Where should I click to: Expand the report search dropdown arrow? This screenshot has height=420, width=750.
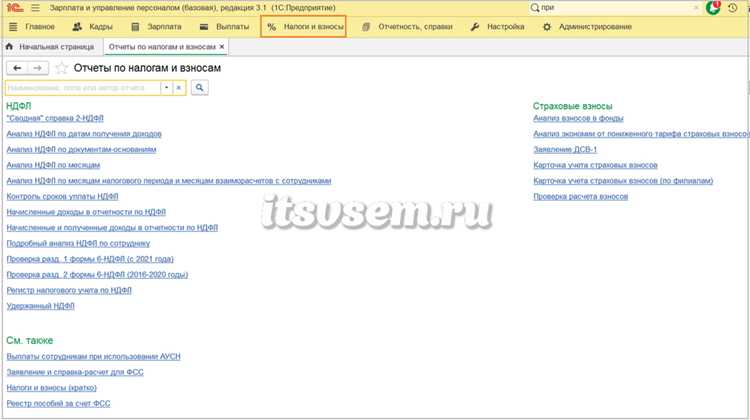click(x=166, y=88)
